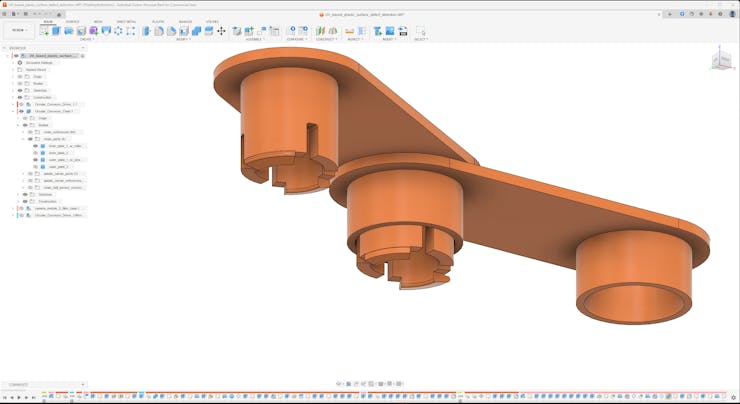Click the Create Sketch icon in toolbar
Viewport: 740px width, 404px height.
point(44,31)
